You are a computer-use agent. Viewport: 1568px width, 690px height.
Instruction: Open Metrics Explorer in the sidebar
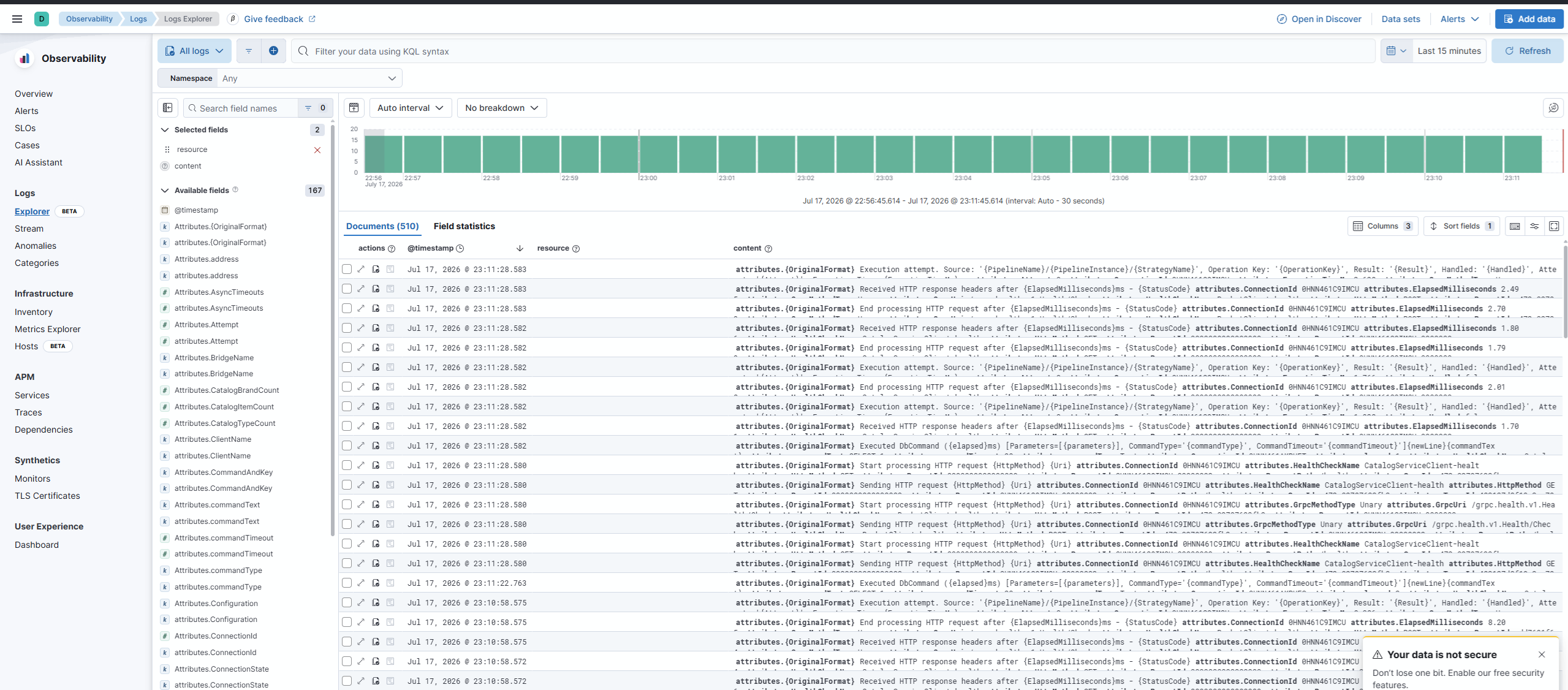click(48, 329)
